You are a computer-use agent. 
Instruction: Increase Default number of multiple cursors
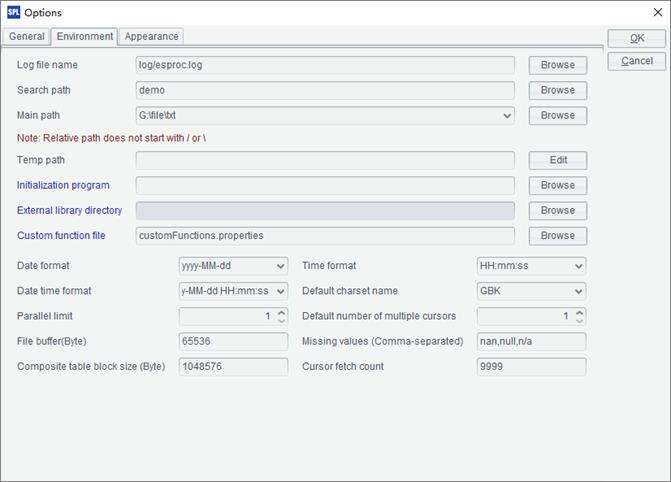coord(579,312)
